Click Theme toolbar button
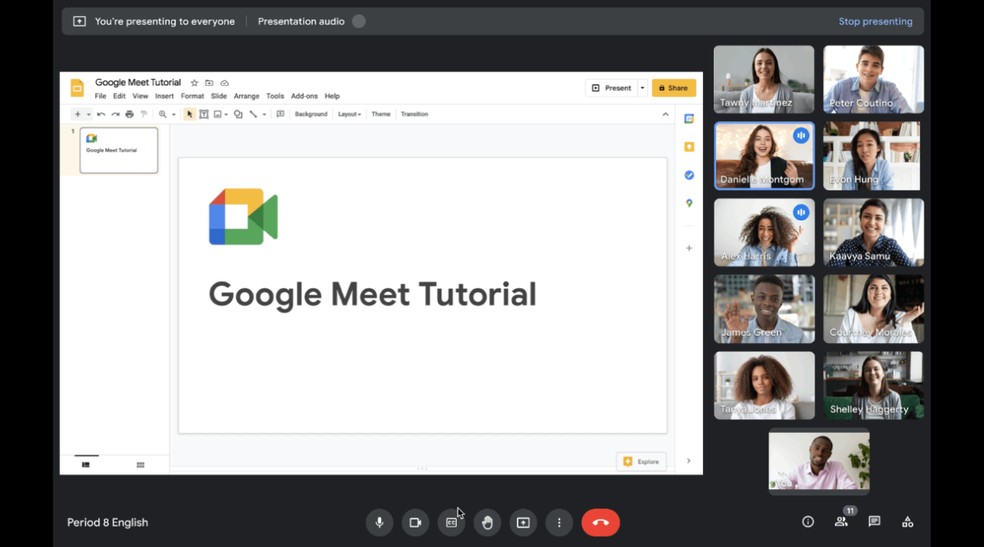 tap(381, 114)
